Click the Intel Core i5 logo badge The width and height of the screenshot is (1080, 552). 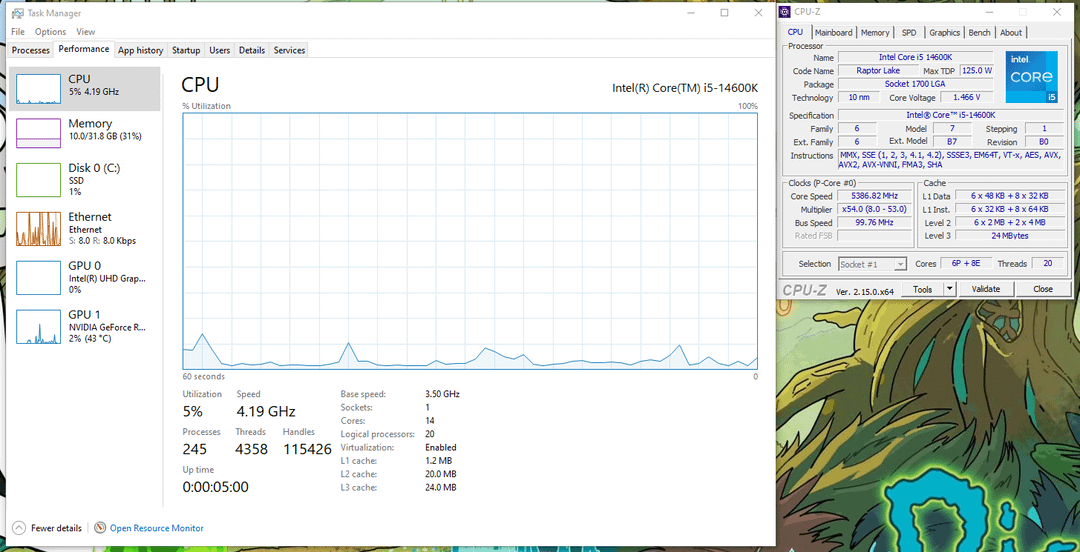1031,78
